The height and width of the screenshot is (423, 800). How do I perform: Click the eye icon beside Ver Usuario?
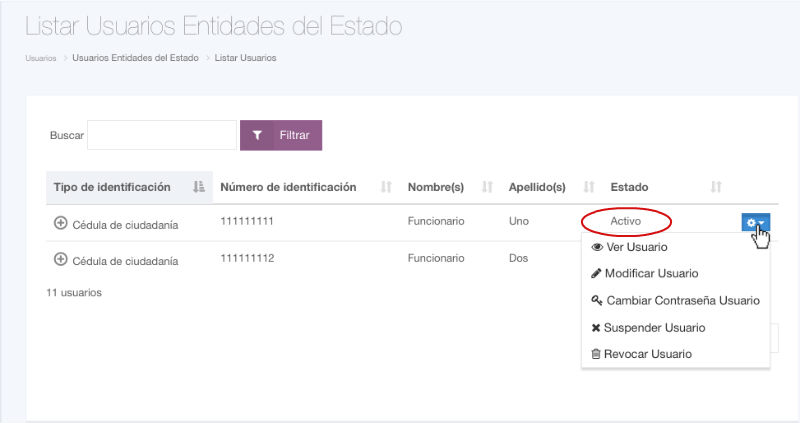coord(597,247)
